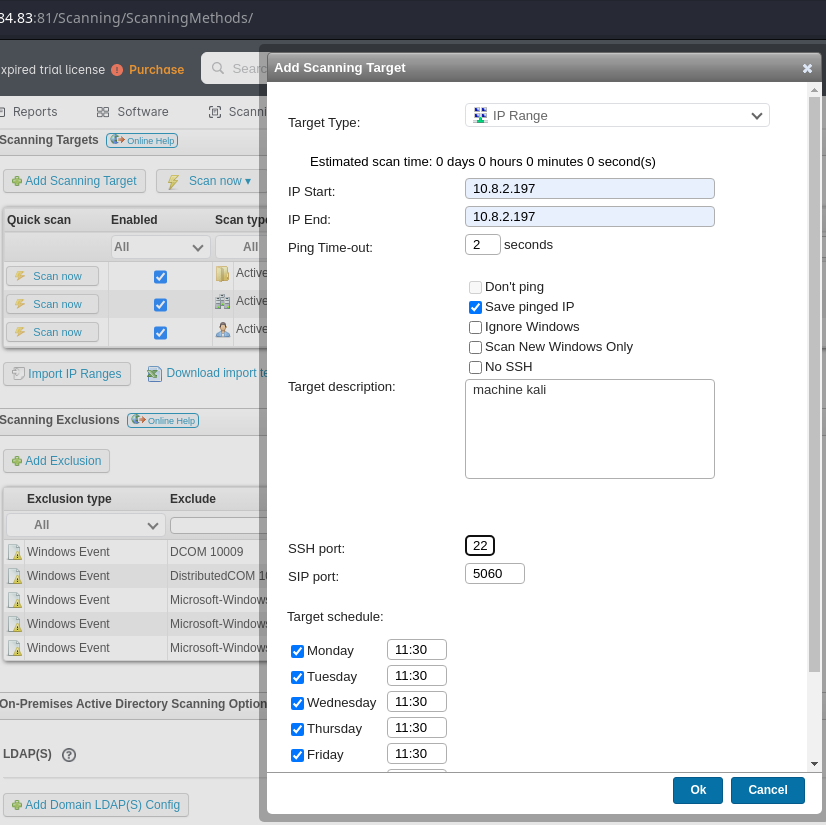Uncheck the Friday schedule checkbox
Screen dimensions: 826x825
pyautogui.click(x=297, y=755)
